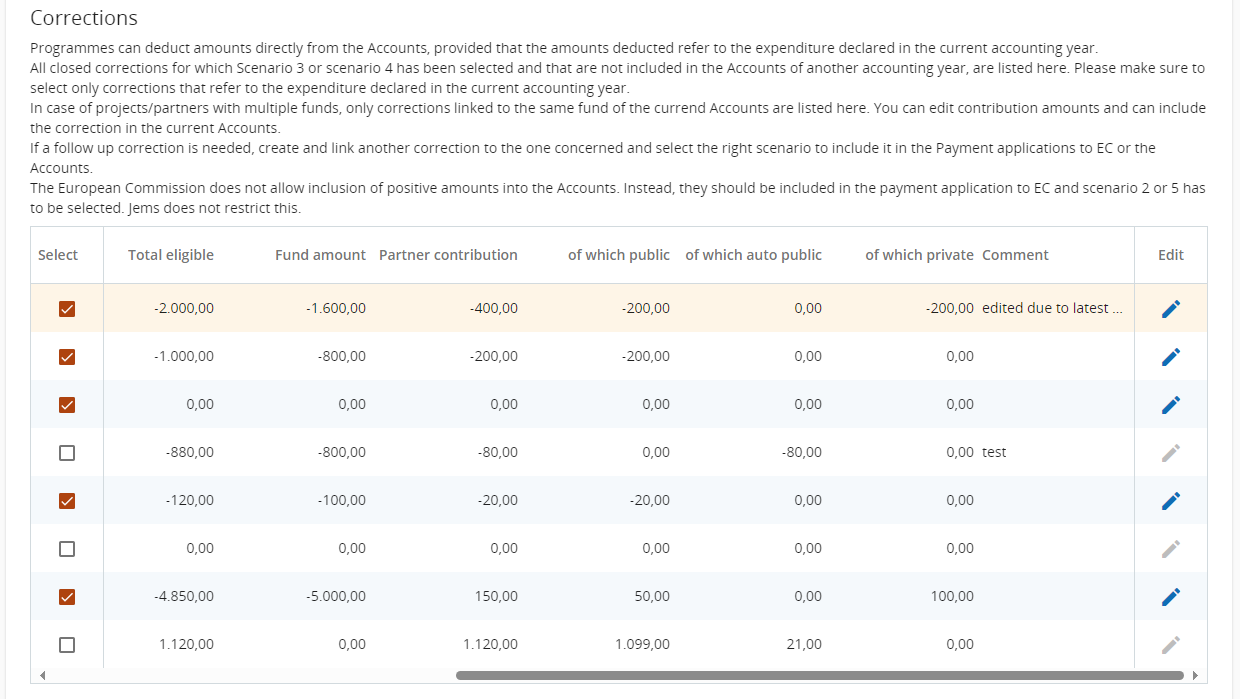Click the 'Fund amount' column header
This screenshot has height=699, width=1240.
tap(320, 255)
